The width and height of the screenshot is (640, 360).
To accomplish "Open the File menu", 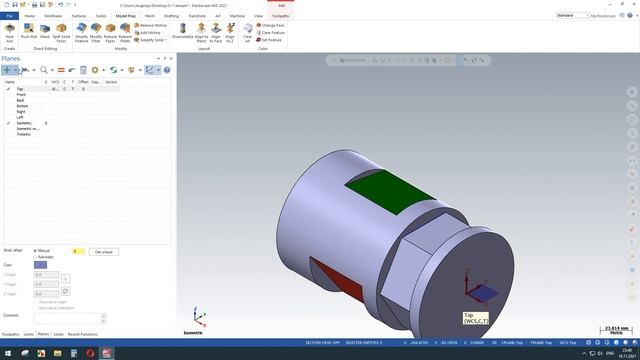I will tap(9, 16).
